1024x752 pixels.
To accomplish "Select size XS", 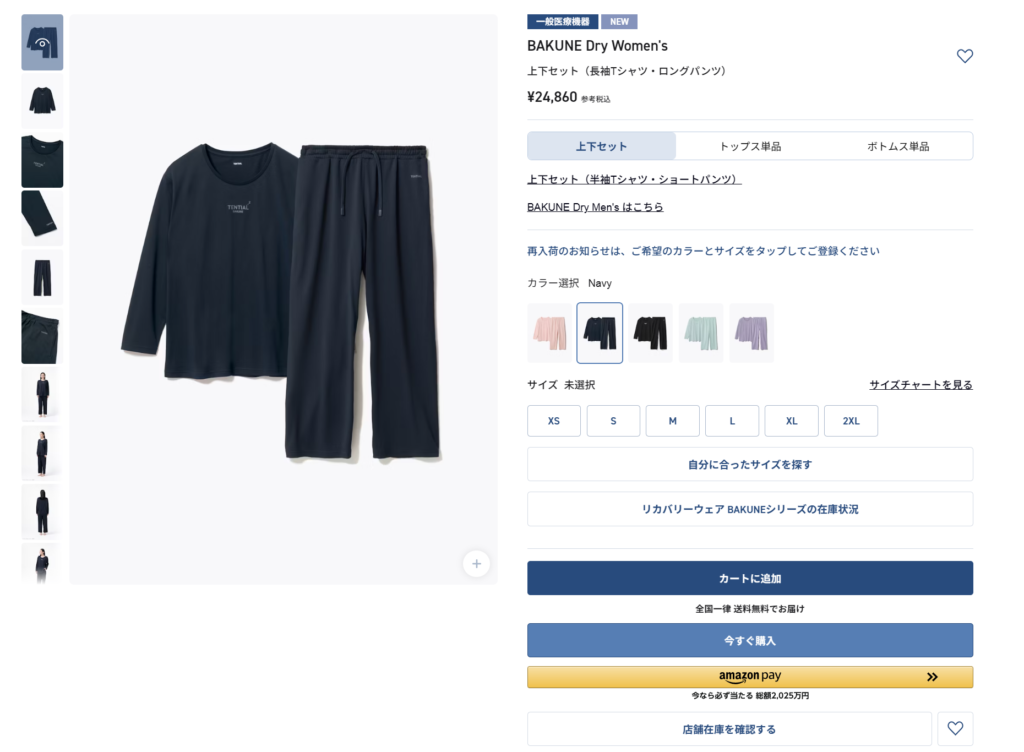I will 554,421.
